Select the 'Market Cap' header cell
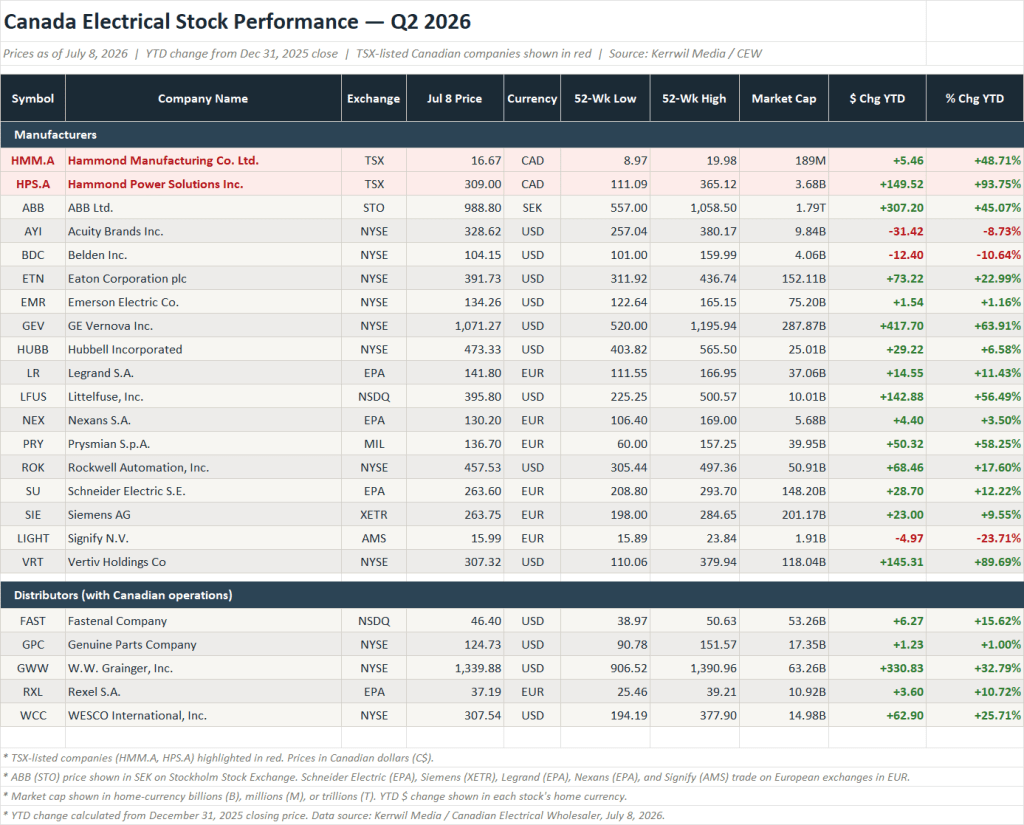This screenshot has height=825, width=1024. (784, 99)
